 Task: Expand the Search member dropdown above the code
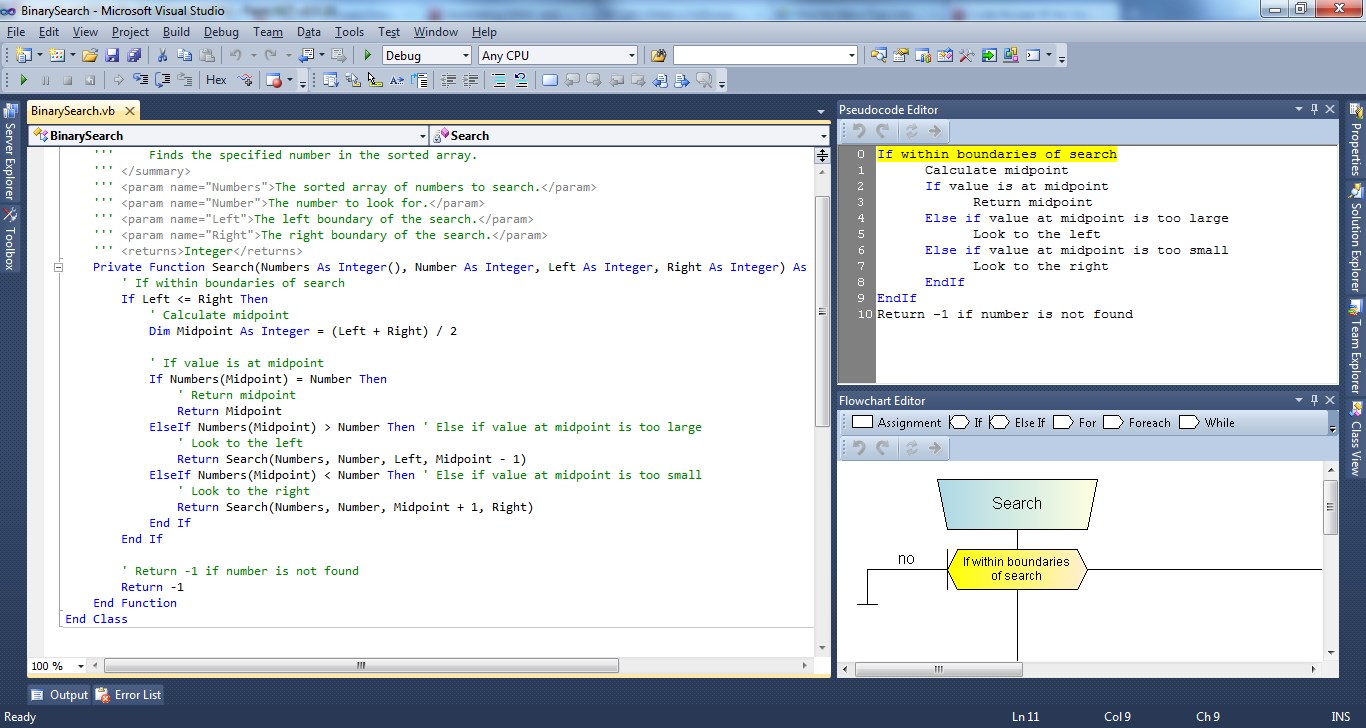pos(823,135)
